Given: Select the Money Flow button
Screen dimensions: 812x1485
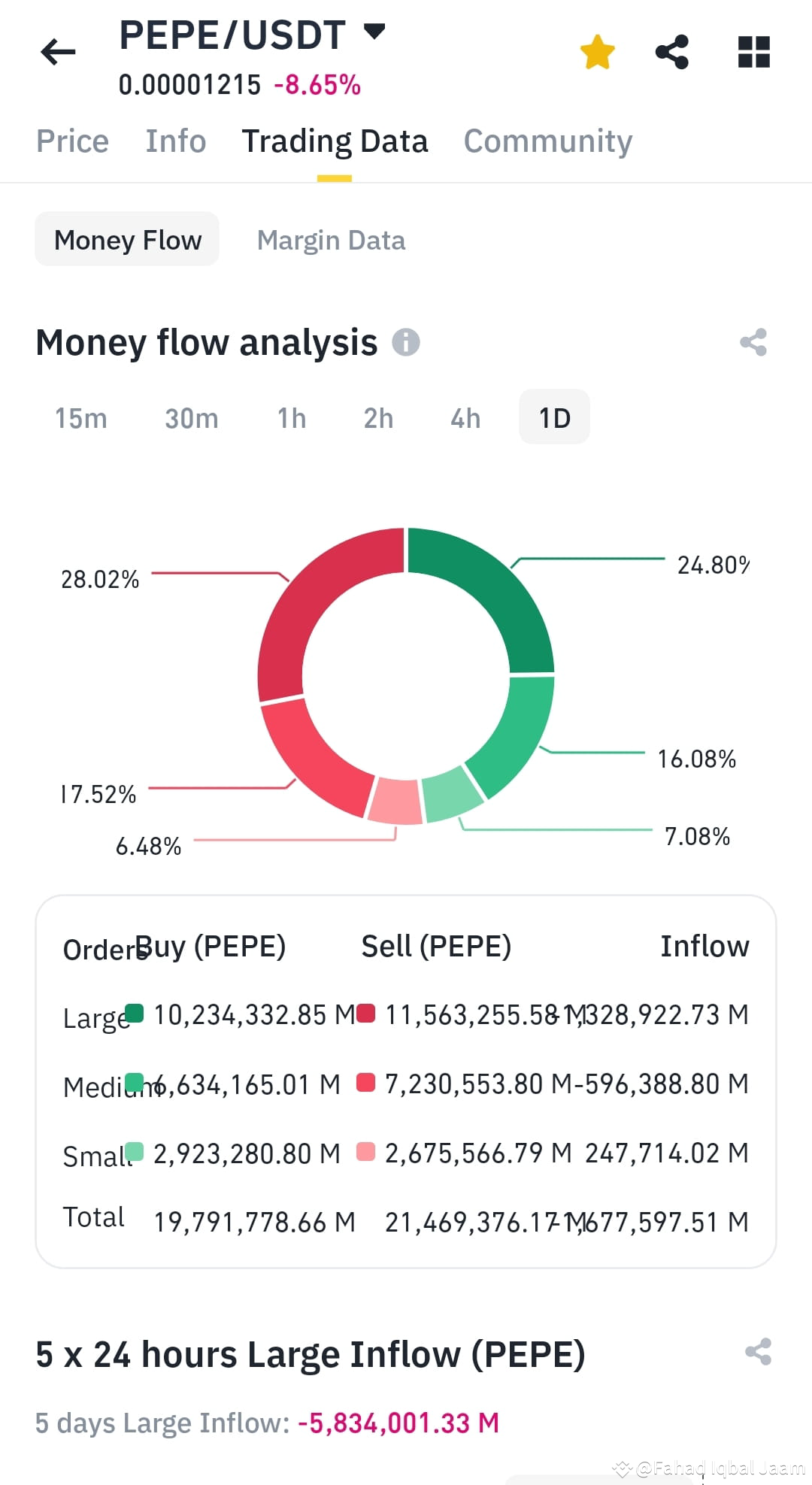Looking at the screenshot, I should [127, 239].
